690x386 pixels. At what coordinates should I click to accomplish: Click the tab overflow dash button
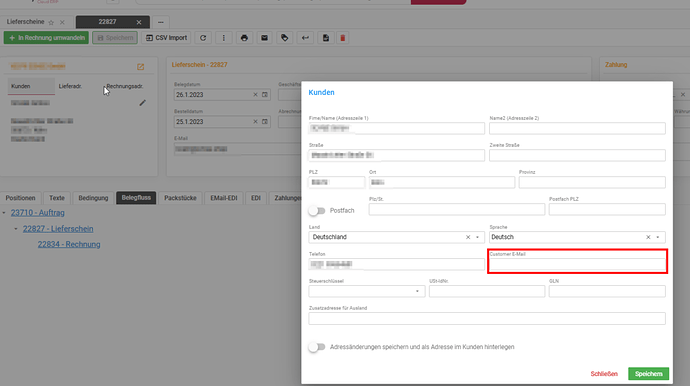161,22
